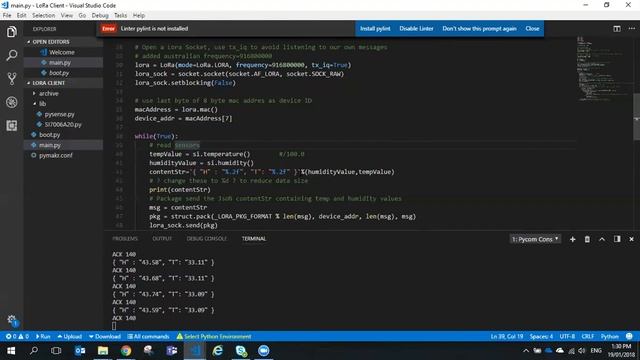Image resolution: width=640 pixels, height=360 pixels.
Task: Open File Explorer from the taskbar
Action: (103, 351)
